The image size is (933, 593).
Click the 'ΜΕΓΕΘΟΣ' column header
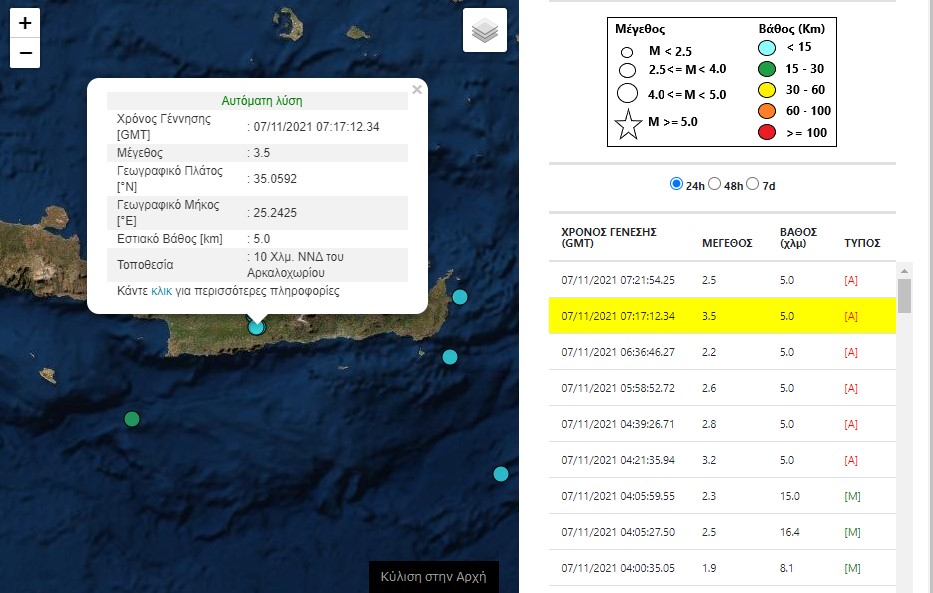727,242
